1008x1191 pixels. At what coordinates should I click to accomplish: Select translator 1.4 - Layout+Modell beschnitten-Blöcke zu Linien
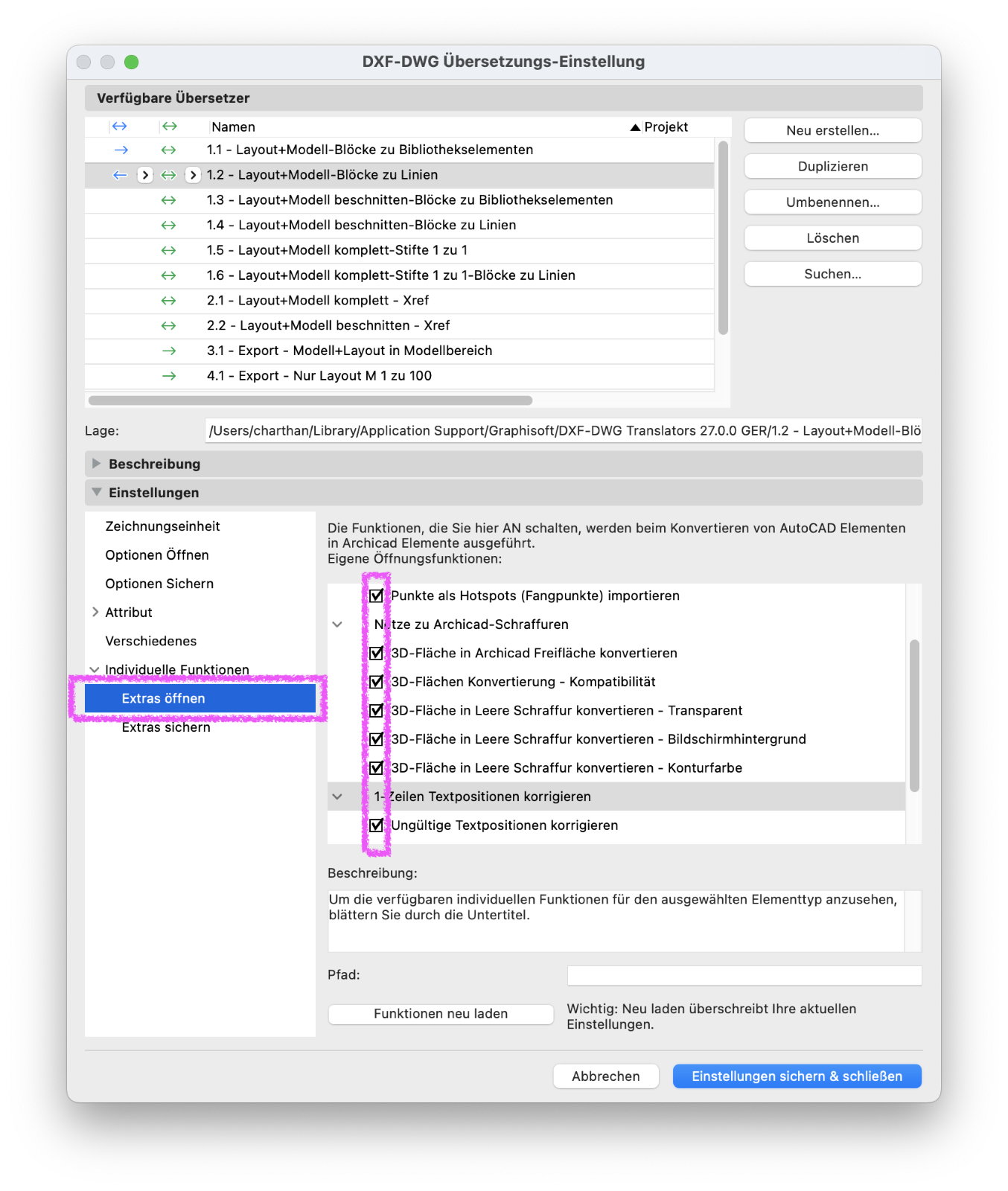399,225
